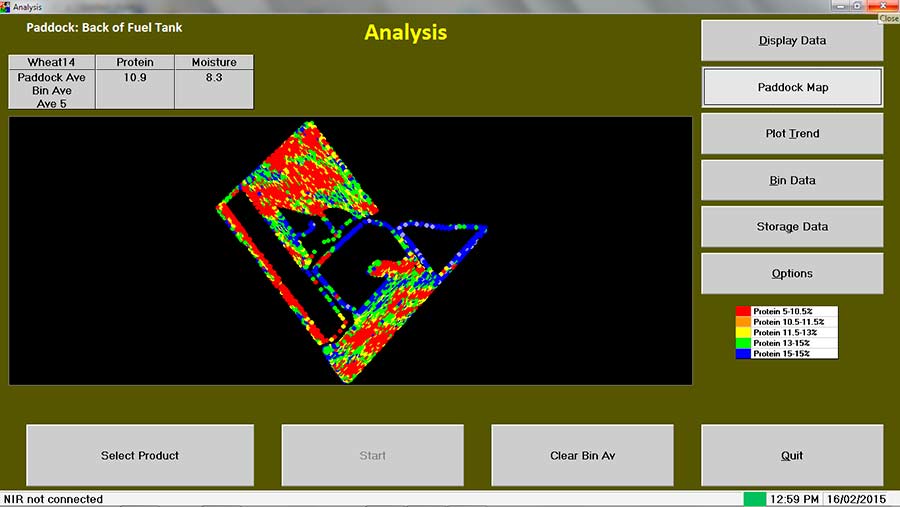Click the green Protein 13-15% legend swatch

tap(743, 343)
